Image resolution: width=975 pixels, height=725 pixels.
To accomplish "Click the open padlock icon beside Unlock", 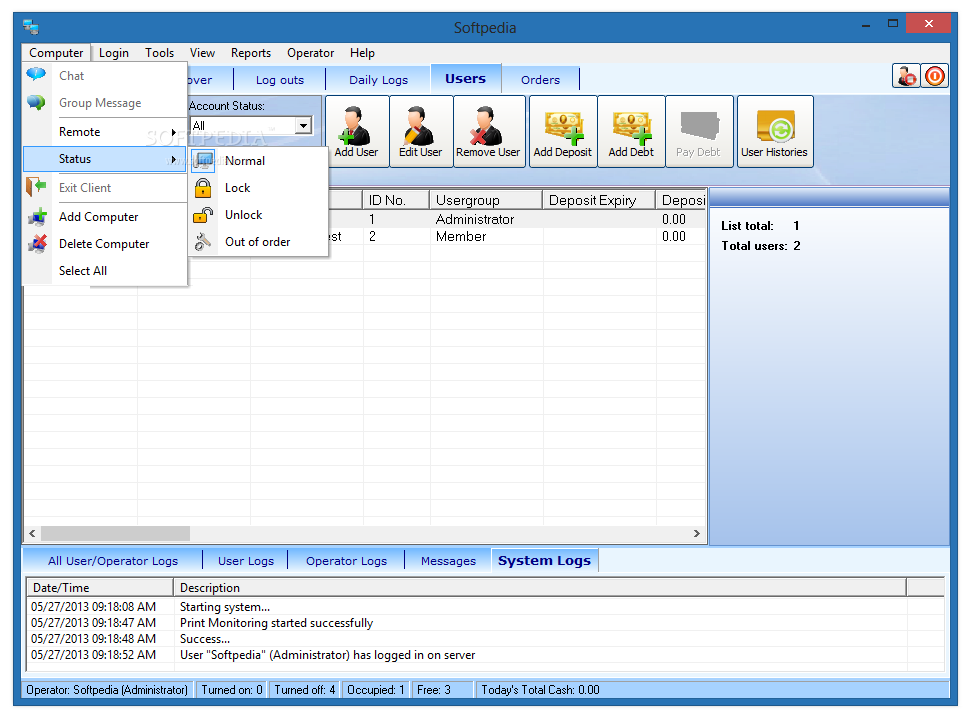I will 203,215.
